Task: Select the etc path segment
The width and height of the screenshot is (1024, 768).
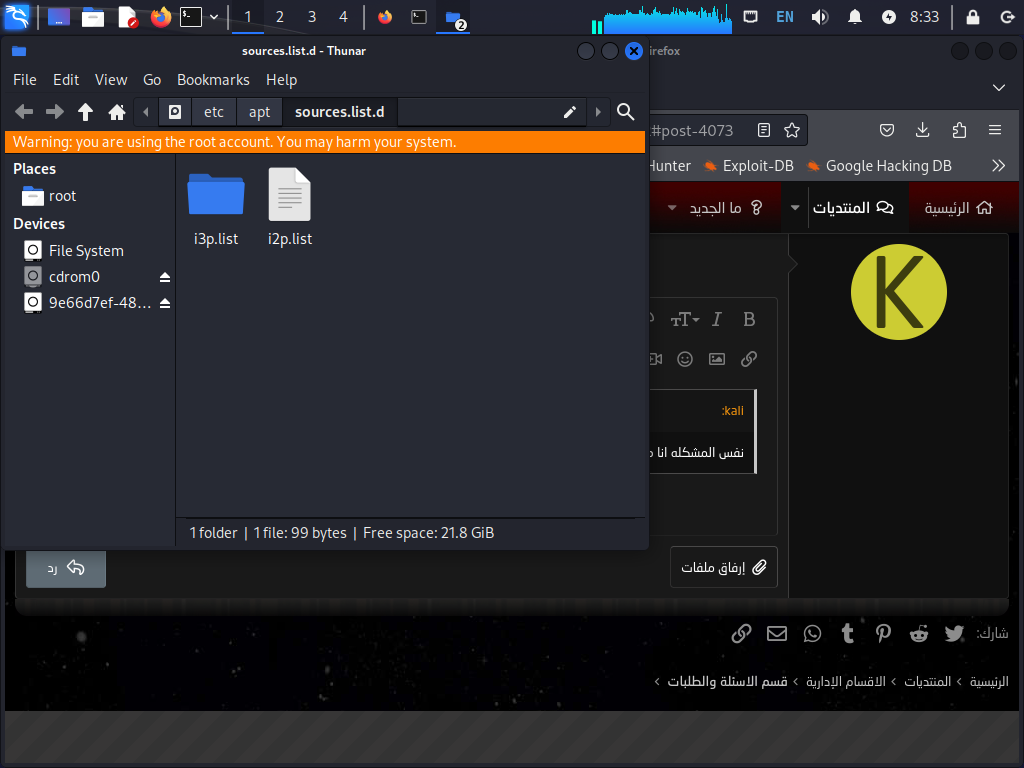Action: coord(214,112)
